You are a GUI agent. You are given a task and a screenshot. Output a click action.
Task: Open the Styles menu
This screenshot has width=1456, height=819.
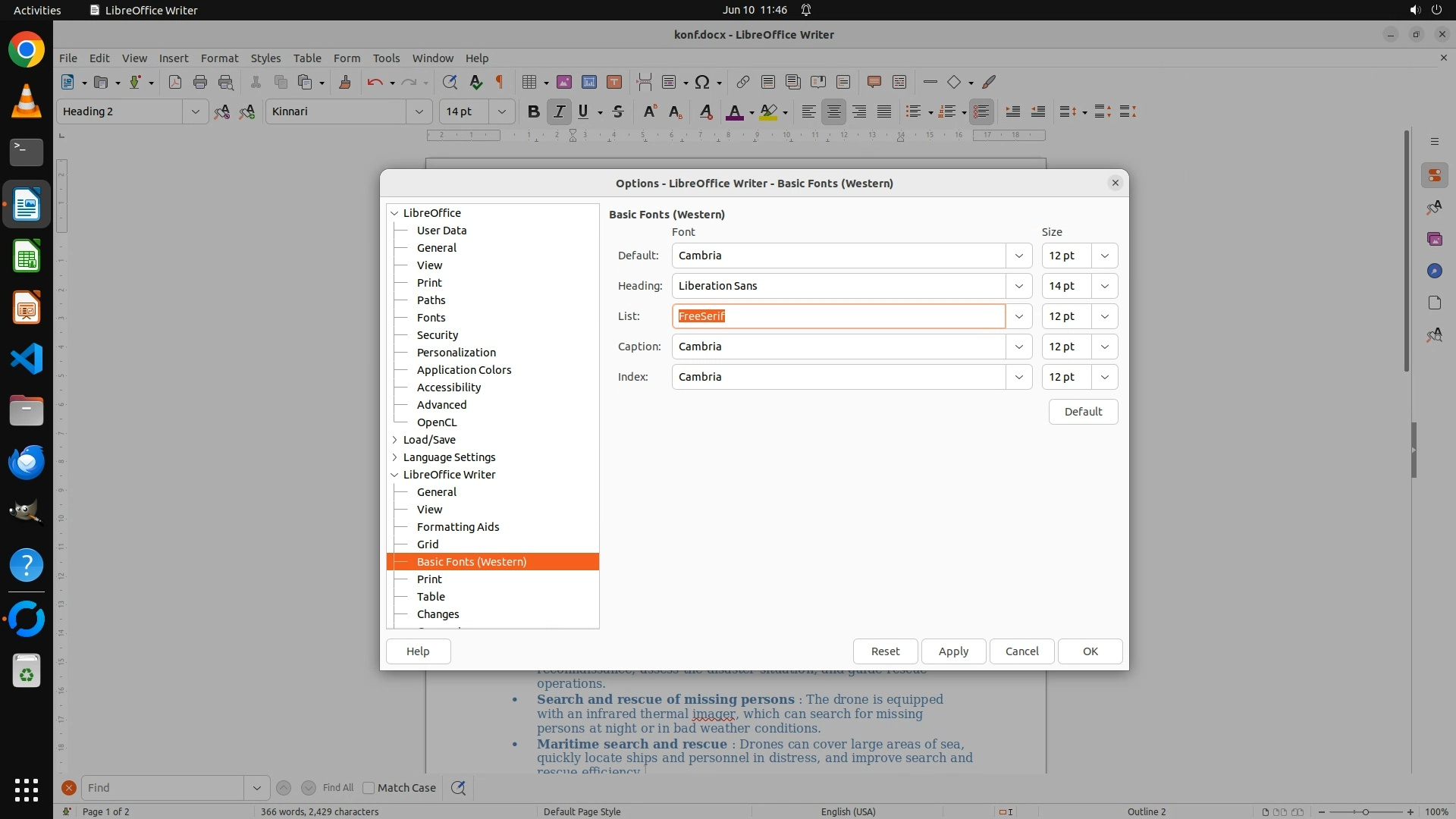click(265, 58)
